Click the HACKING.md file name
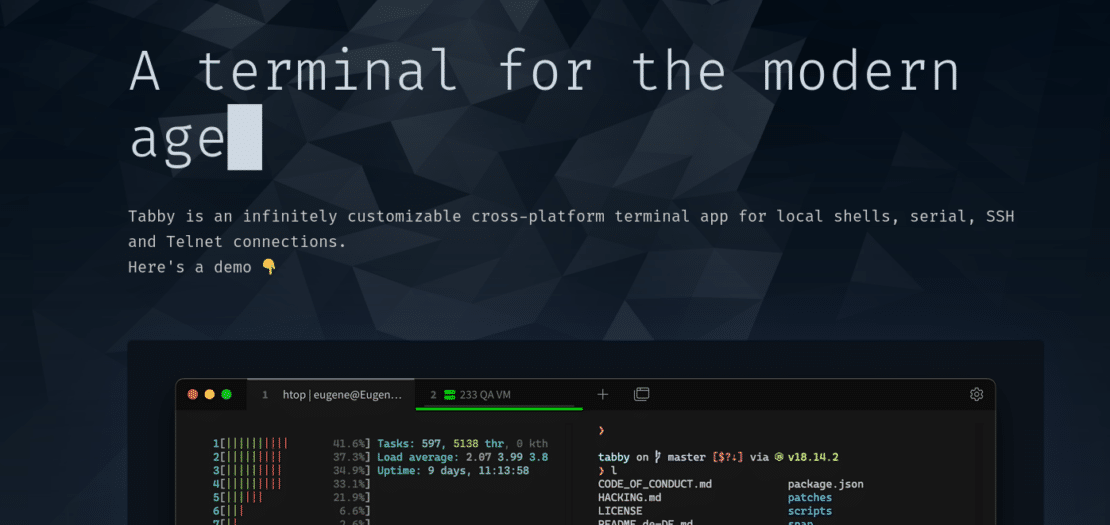This screenshot has width=1110, height=525. [629, 497]
